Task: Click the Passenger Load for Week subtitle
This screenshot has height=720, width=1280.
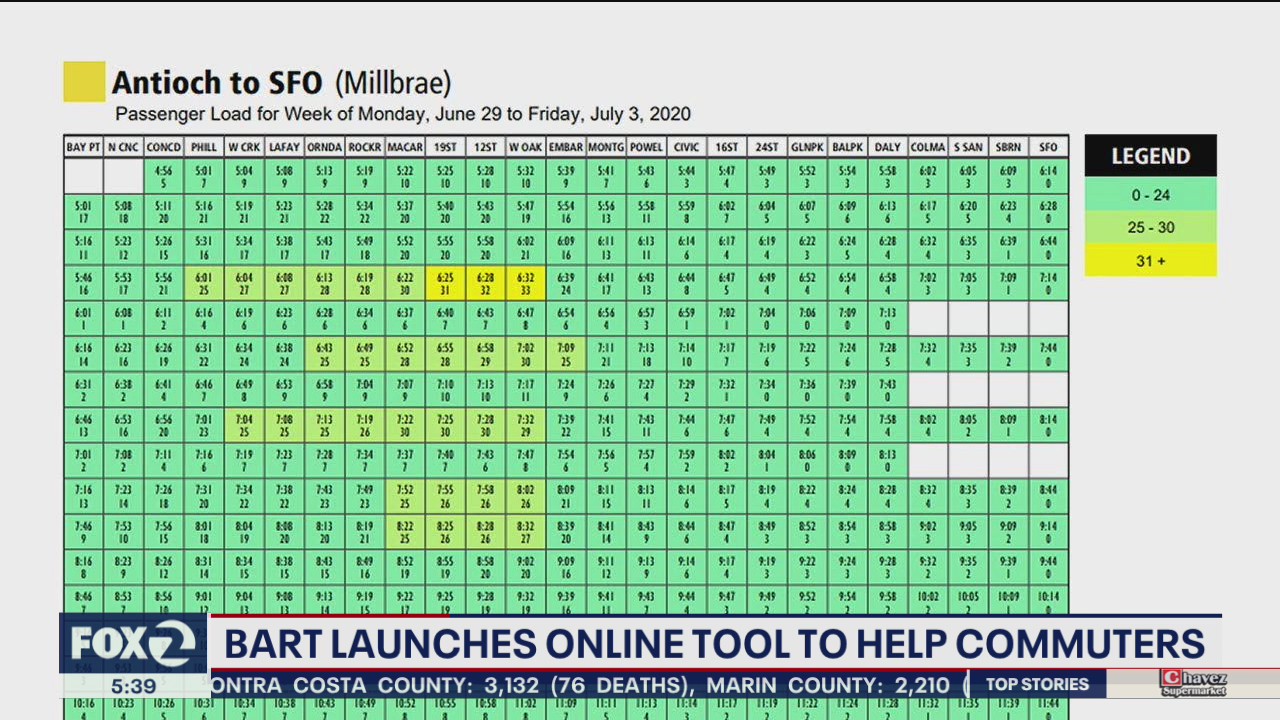Action: pyautogui.click(x=403, y=114)
